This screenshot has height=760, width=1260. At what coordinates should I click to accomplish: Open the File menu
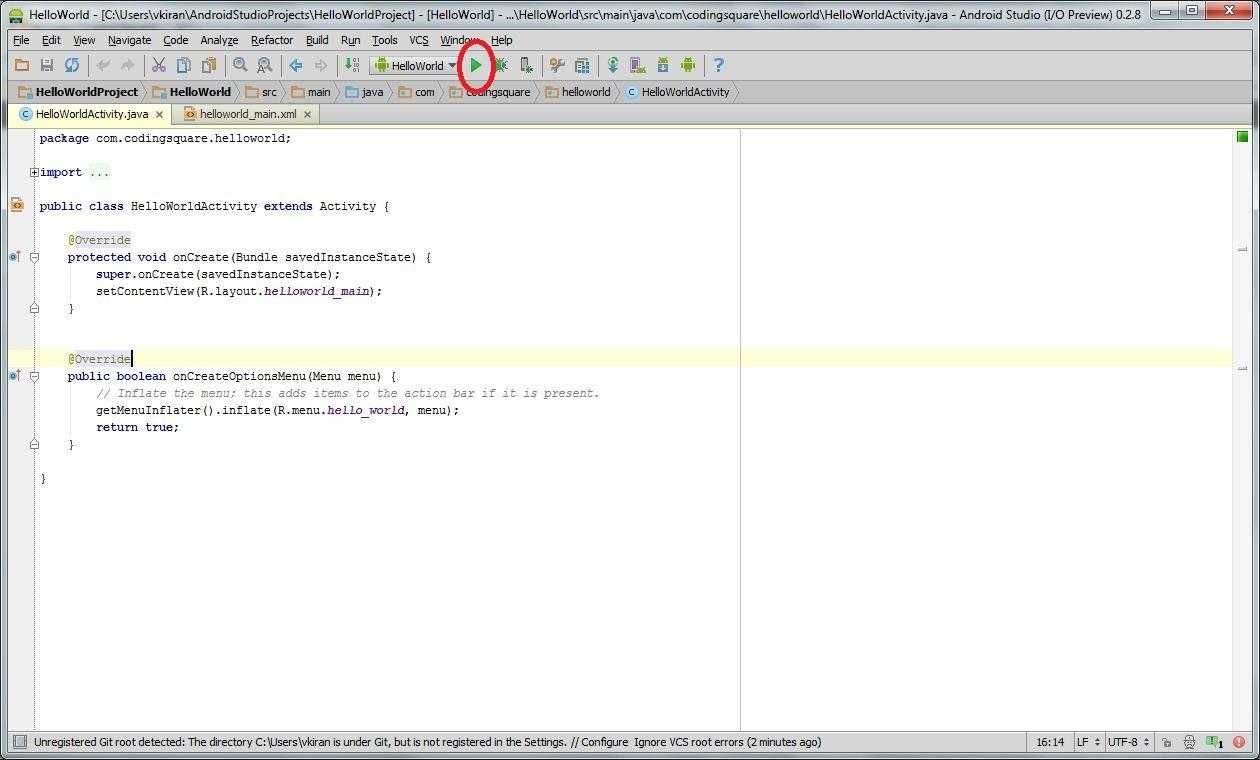[21, 40]
